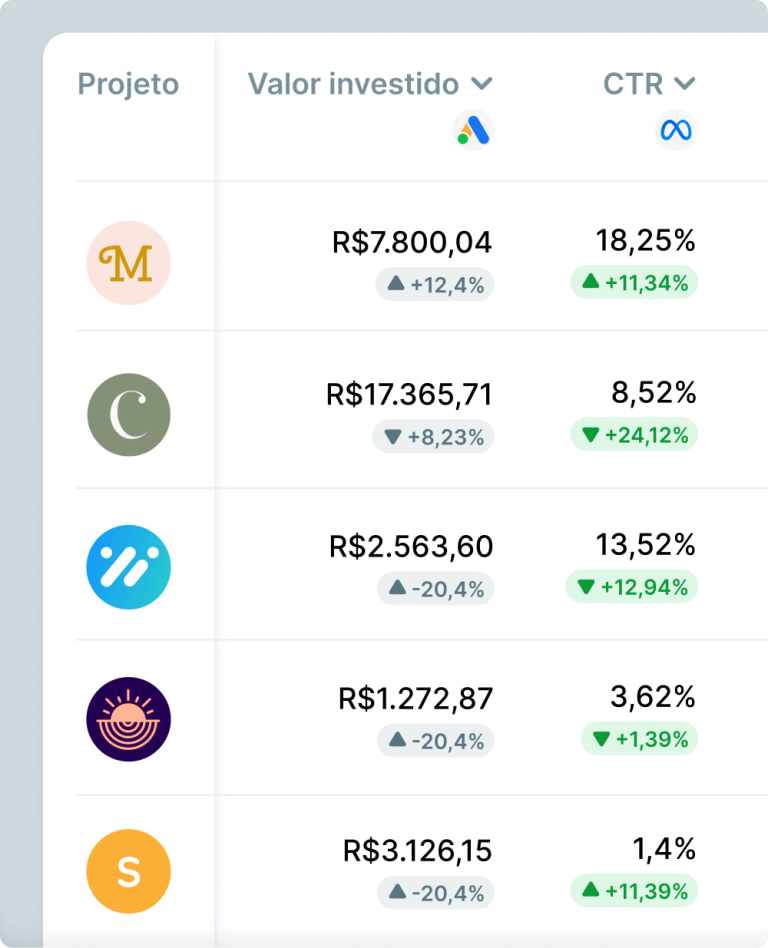The image size is (768, 948).
Task: Select the blue double-slash project icon
Action: click(x=129, y=567)
